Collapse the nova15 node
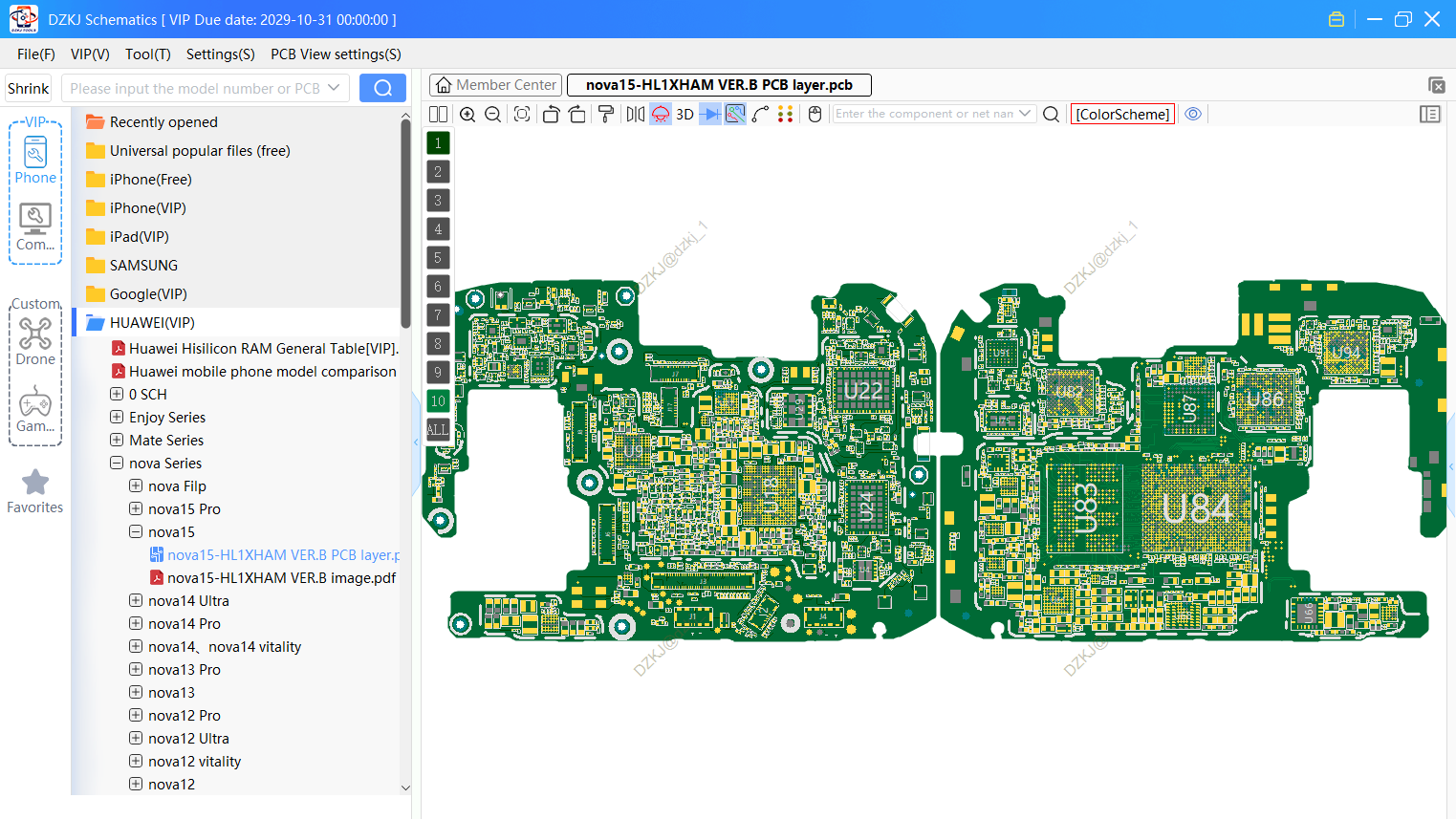This screenshot has height=820, width=1456. tap(136, 531)
